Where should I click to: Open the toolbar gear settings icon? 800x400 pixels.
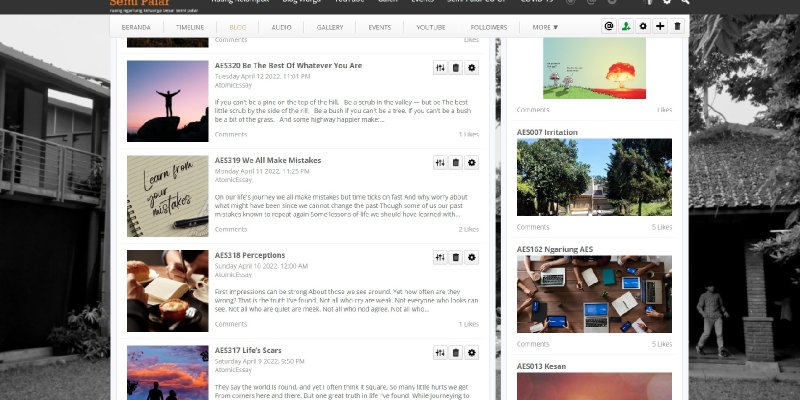pos(643,26)
